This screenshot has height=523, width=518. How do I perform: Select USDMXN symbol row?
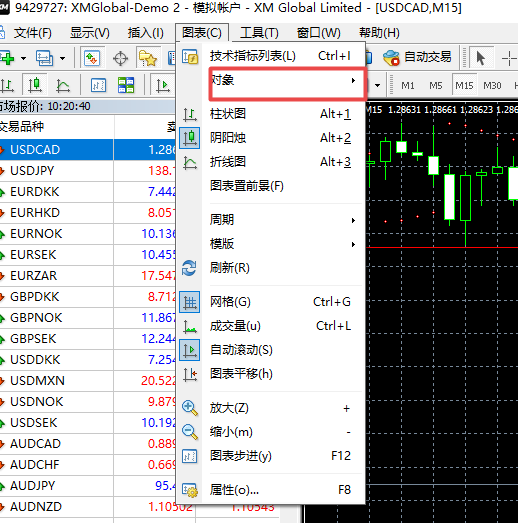(x=87, y=381)
